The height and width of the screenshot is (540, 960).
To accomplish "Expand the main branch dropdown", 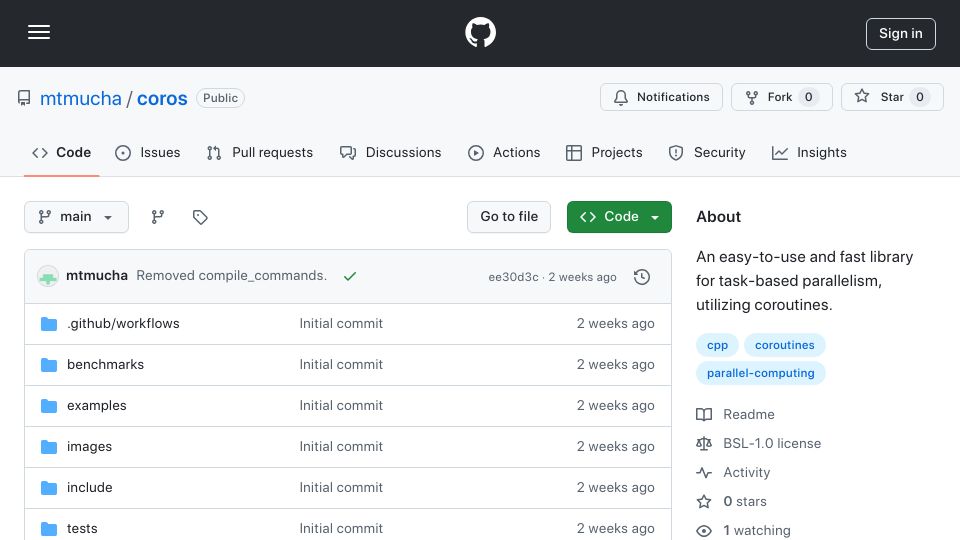I will coord(77,217).
